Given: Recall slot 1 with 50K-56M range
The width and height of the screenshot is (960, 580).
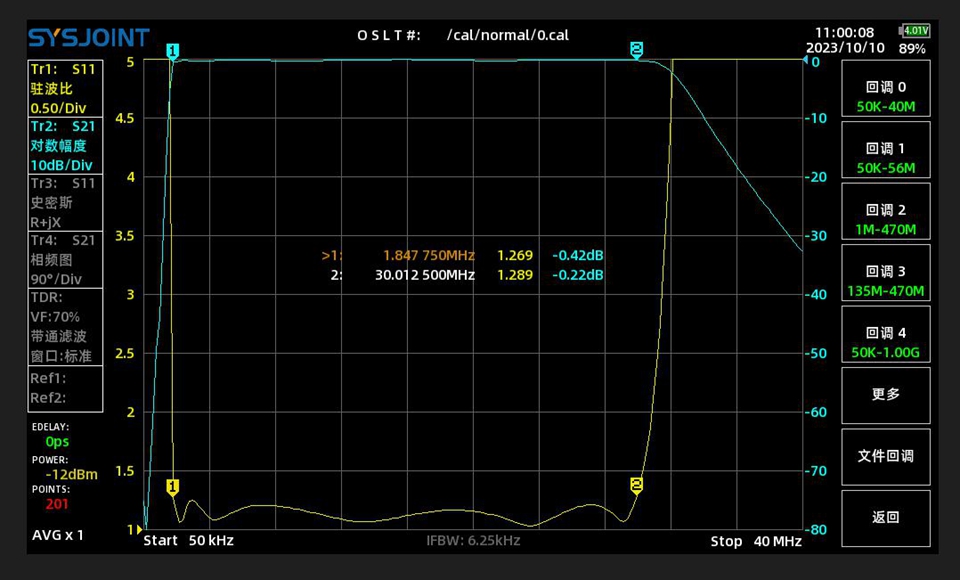Looking at the screenshot, I should point(885,157).
